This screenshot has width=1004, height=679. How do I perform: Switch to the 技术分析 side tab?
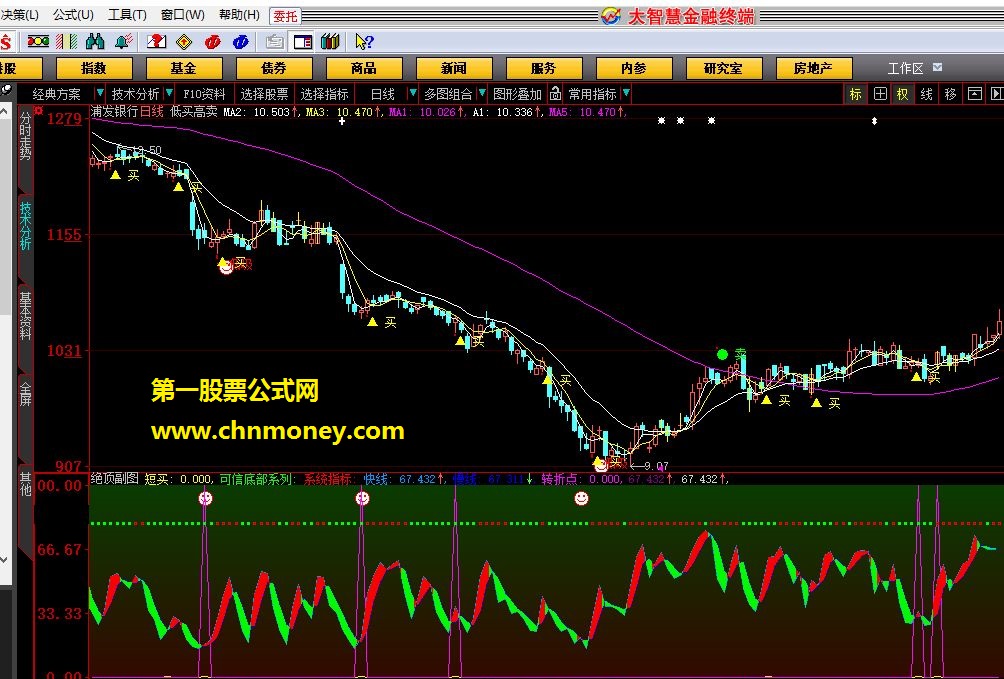(25, 226)
